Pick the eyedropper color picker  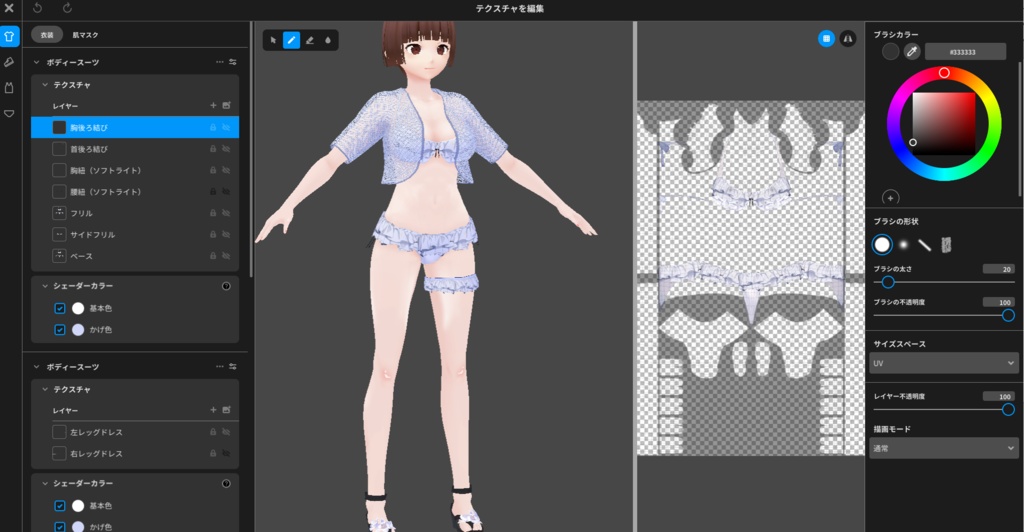coord(912,52)
